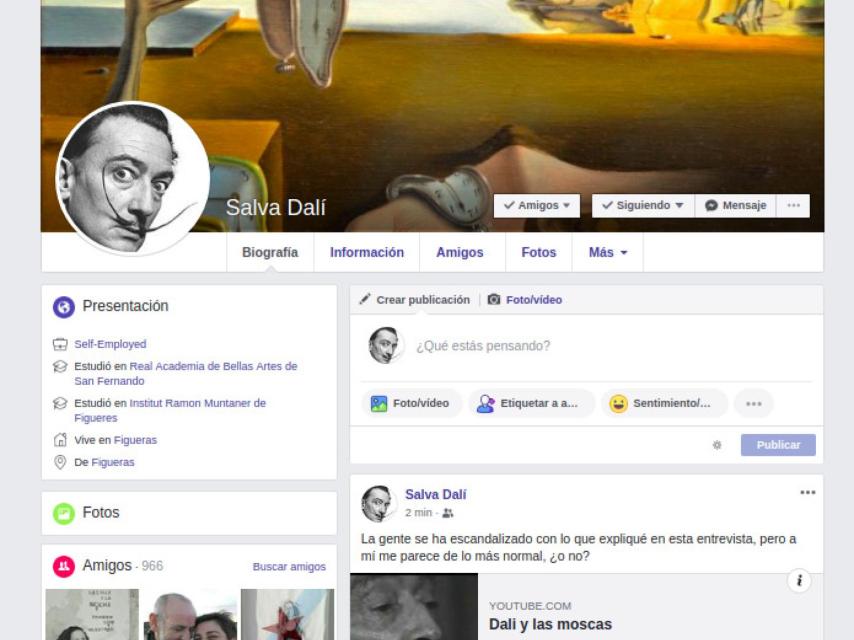Screen dimensions: 854x640
Task: Select the Foto/vídeo composer header tab
Action: [534, 300]
